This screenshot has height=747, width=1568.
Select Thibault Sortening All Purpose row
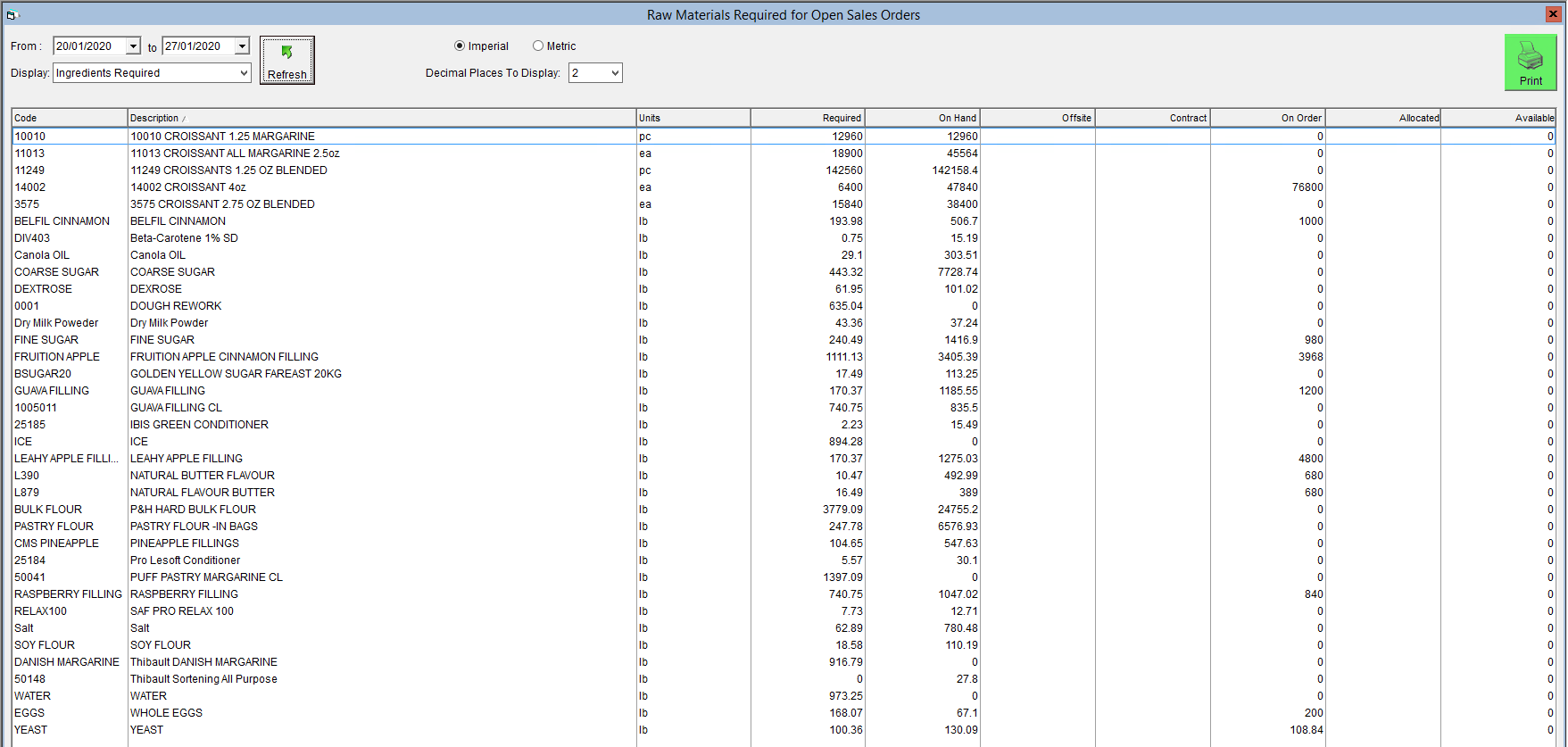[784, 679]
